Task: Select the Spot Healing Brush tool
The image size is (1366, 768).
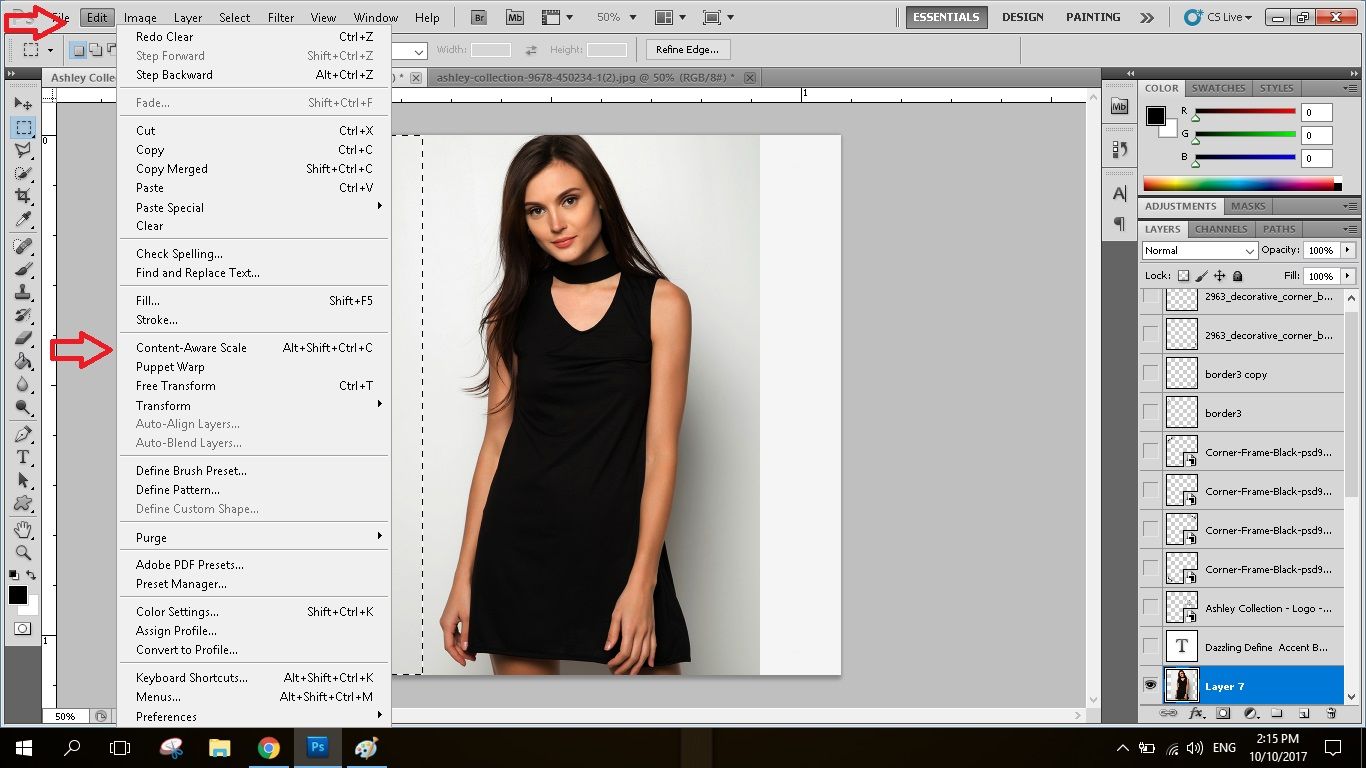Action: [x=23, y=246]
